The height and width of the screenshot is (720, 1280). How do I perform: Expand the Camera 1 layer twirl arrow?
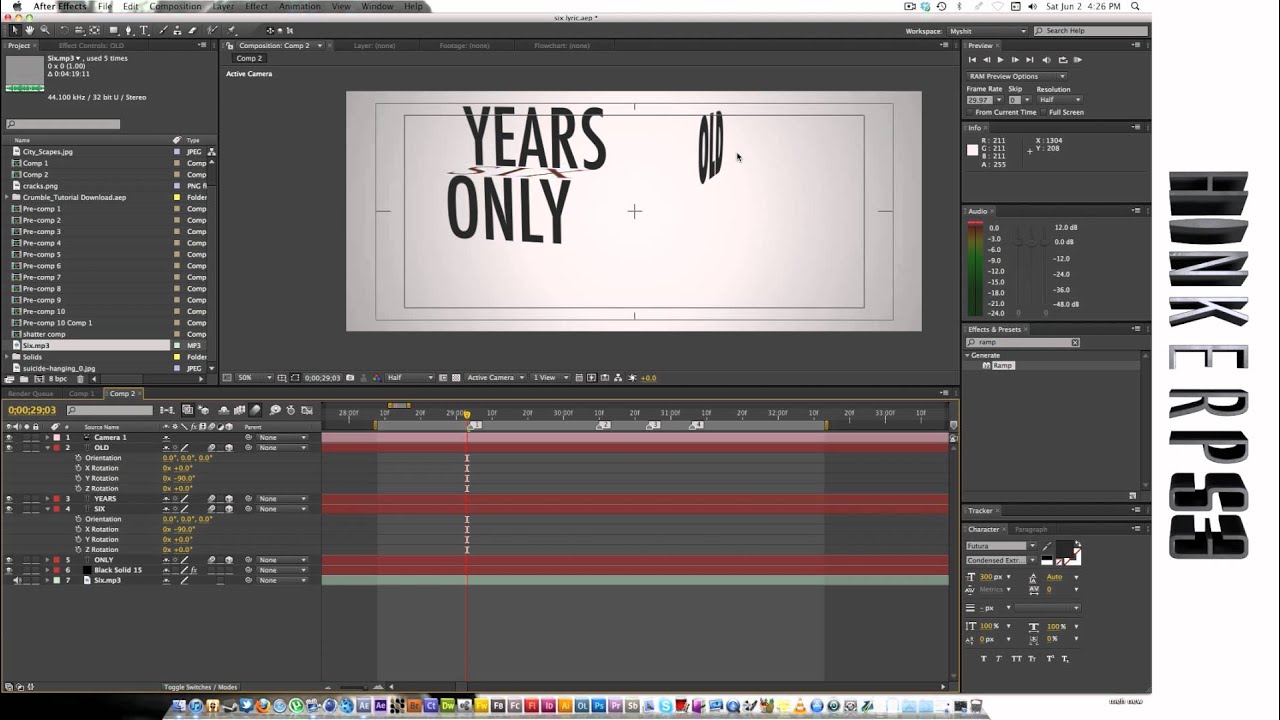click(x=47, y=437)
